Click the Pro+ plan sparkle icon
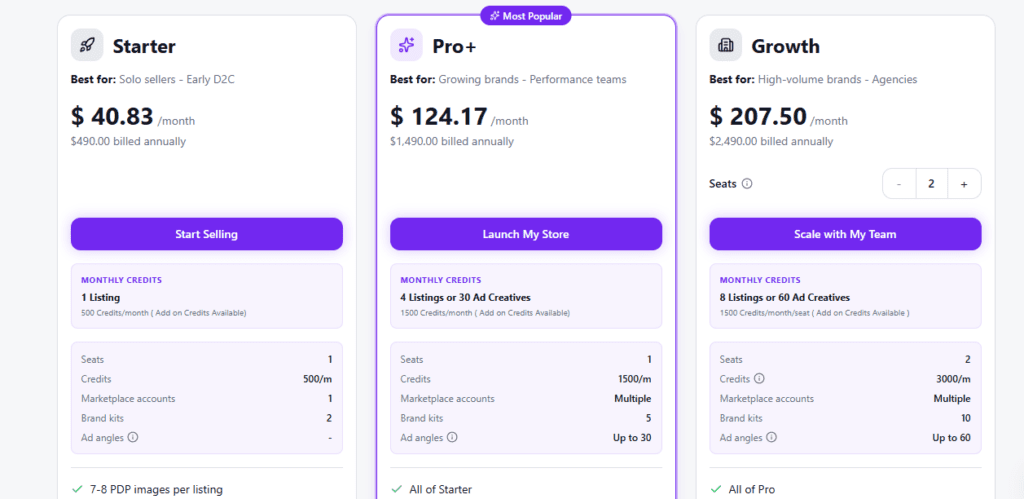 [x=406, y=45]
